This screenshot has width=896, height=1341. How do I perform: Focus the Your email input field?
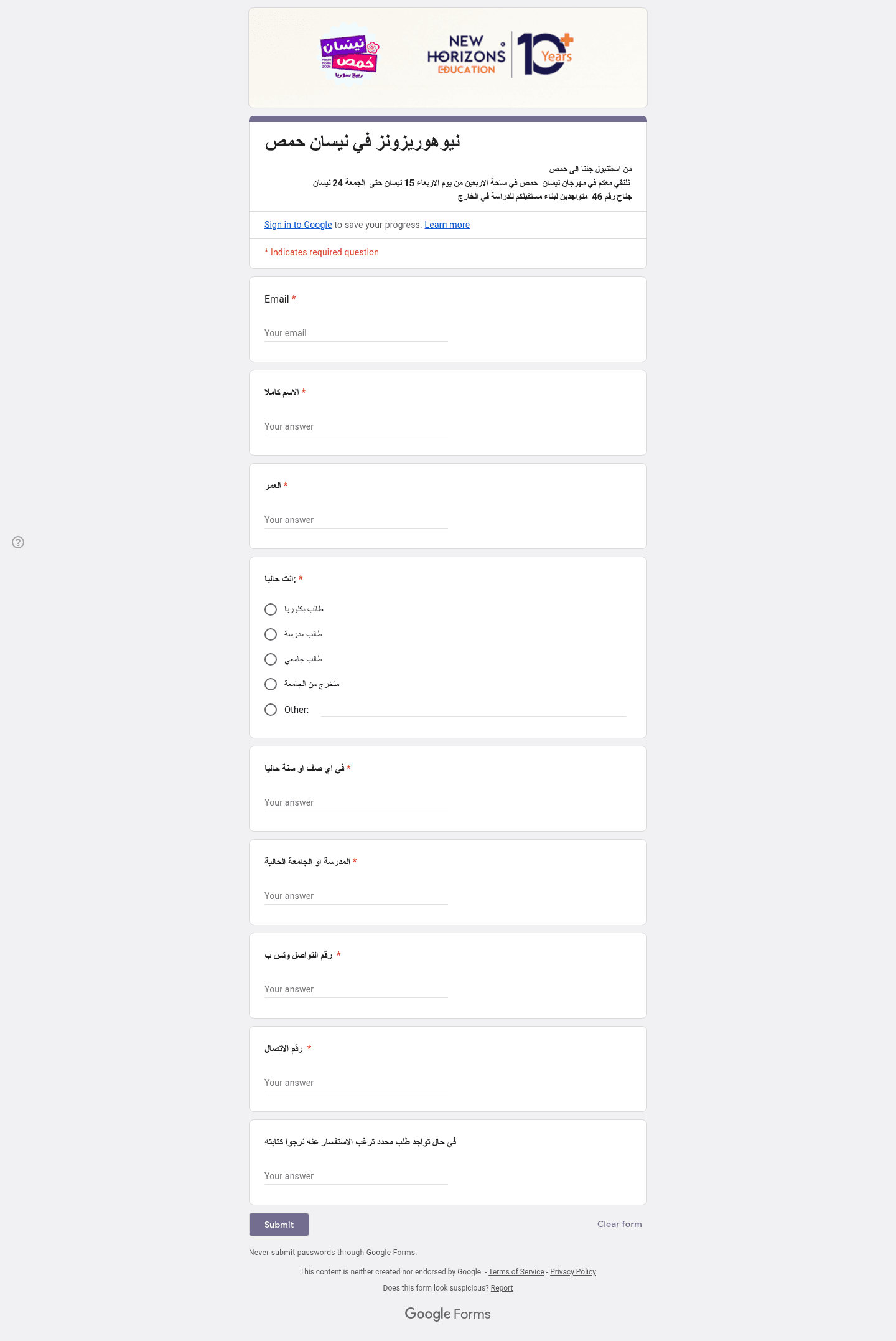pos(356,333)
